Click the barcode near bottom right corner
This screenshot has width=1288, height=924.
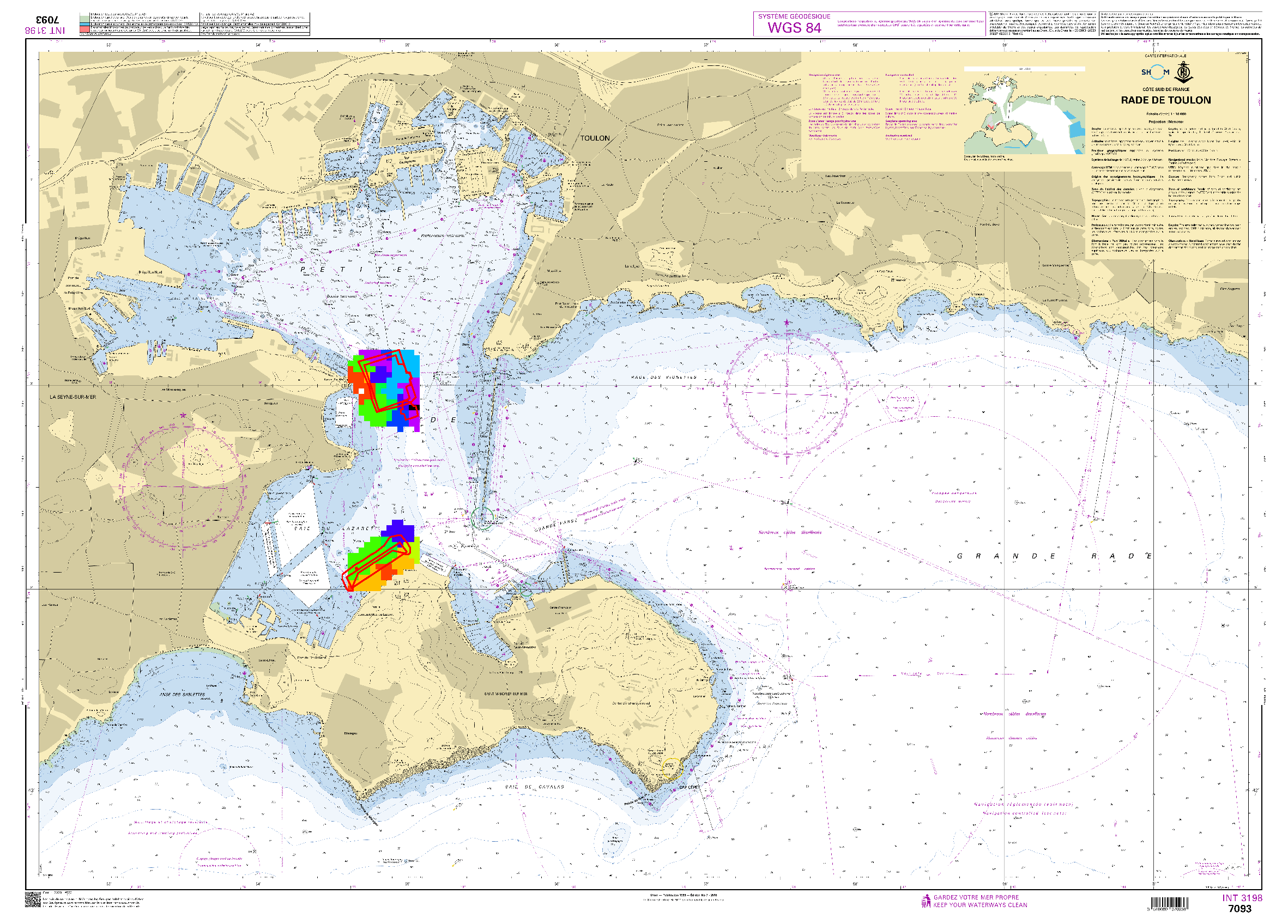click(x=1170, y=903)
